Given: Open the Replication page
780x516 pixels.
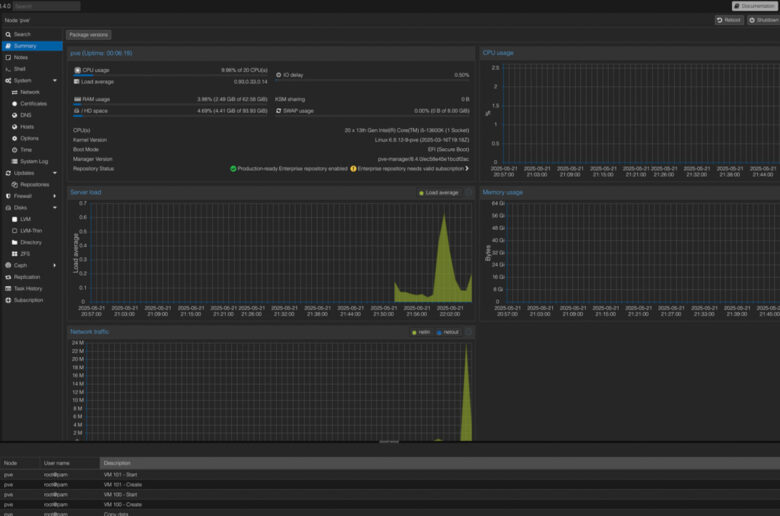Looking at the screenshot, I should coord(27,277).
